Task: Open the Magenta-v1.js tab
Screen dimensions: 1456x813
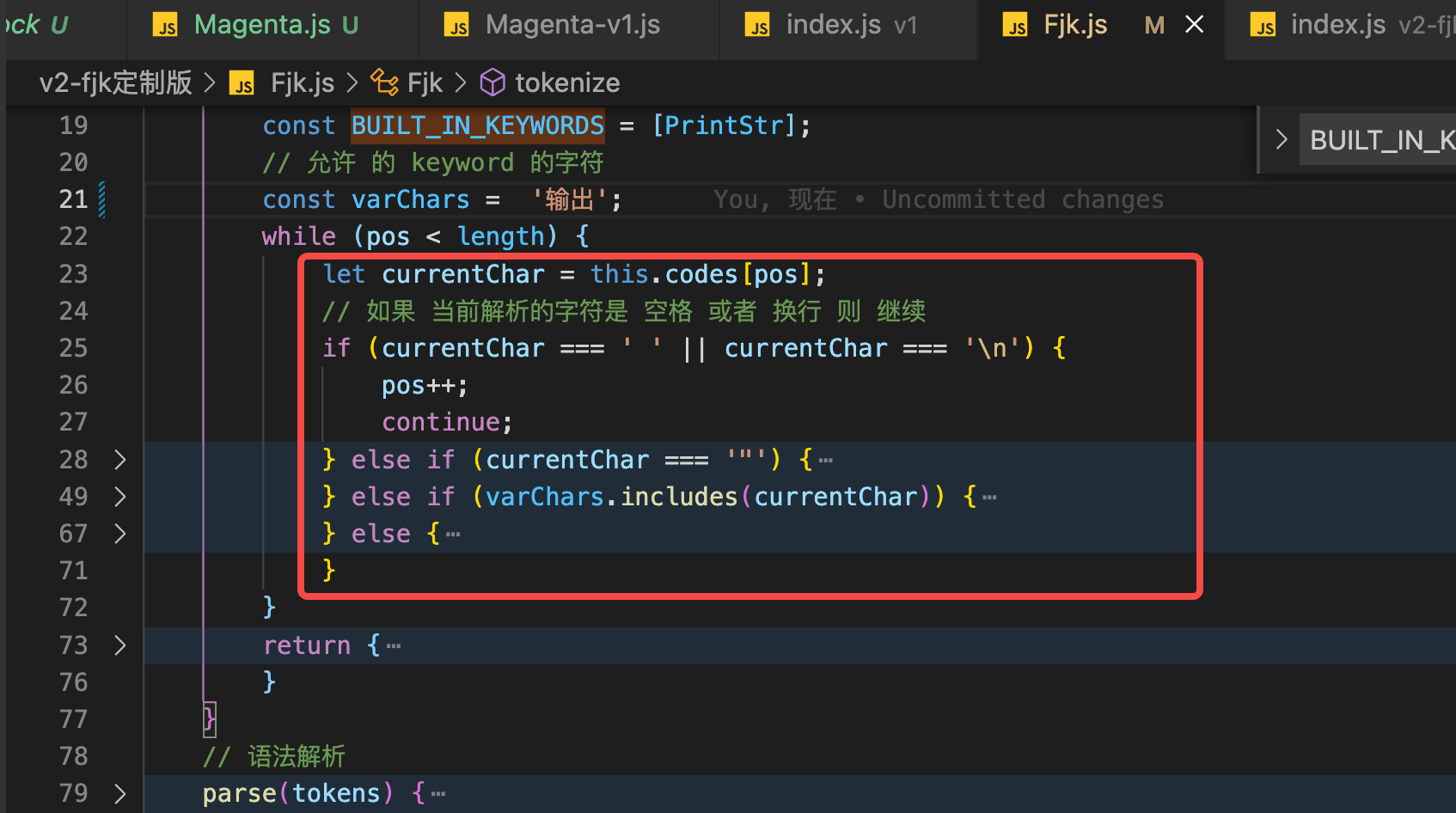Action: click(x=572, y=26)
